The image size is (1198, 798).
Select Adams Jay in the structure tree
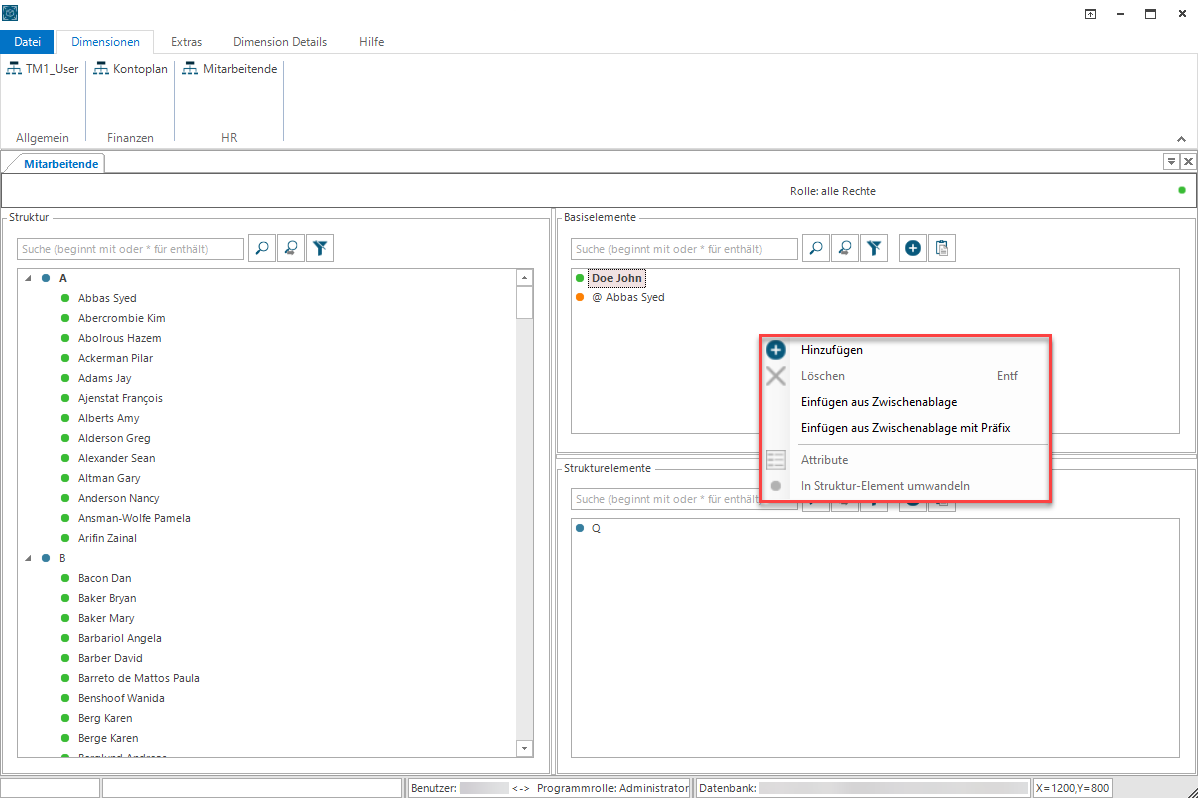pyautogui.click(x=105, y=378)
